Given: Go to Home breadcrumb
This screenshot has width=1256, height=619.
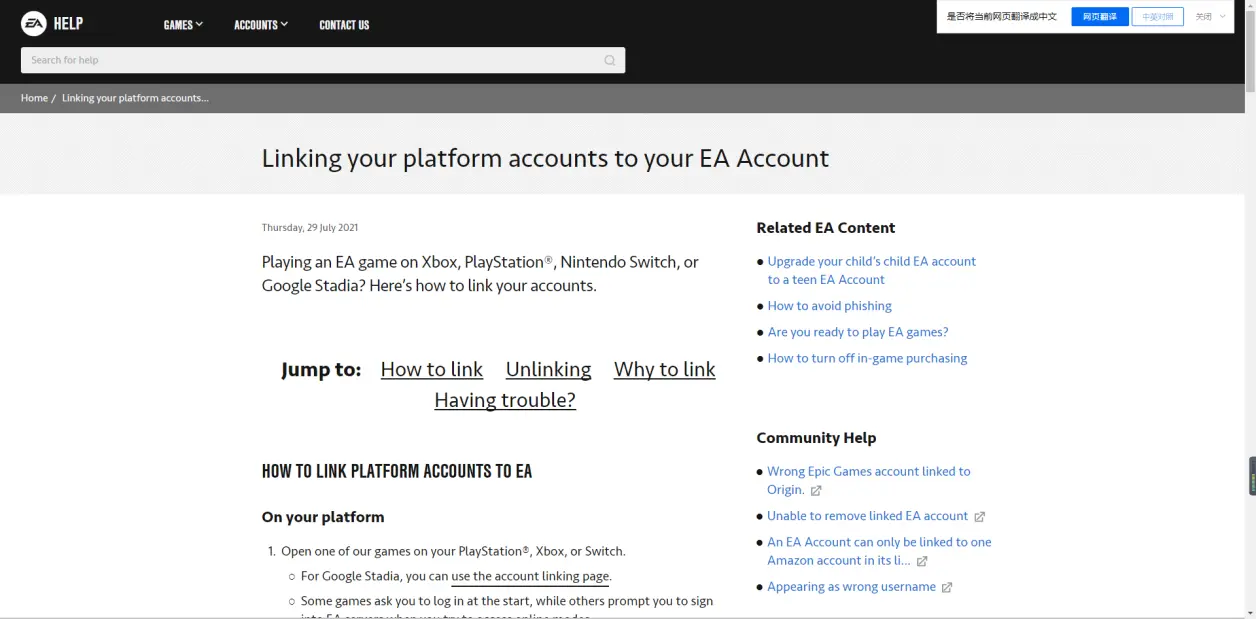Looking at the screenshot, I should click(34, 98).
